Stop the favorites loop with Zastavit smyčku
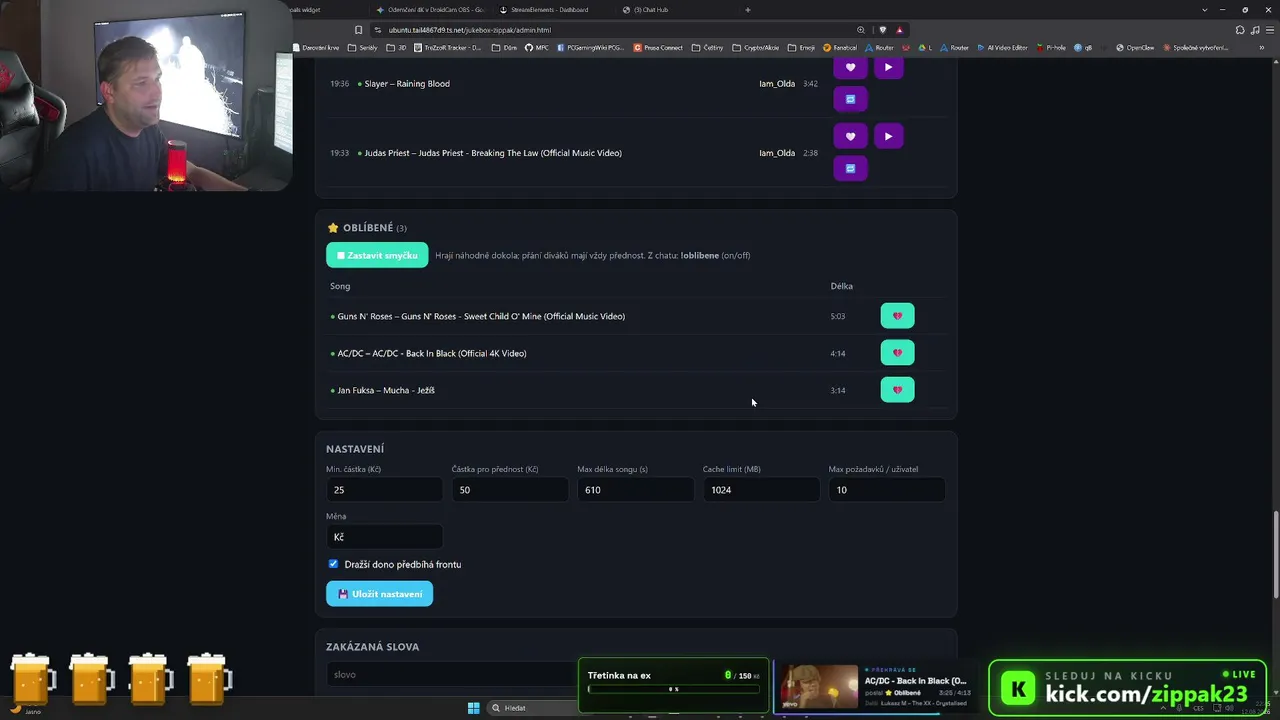The image size is (1280, 720). coord(377,255)
